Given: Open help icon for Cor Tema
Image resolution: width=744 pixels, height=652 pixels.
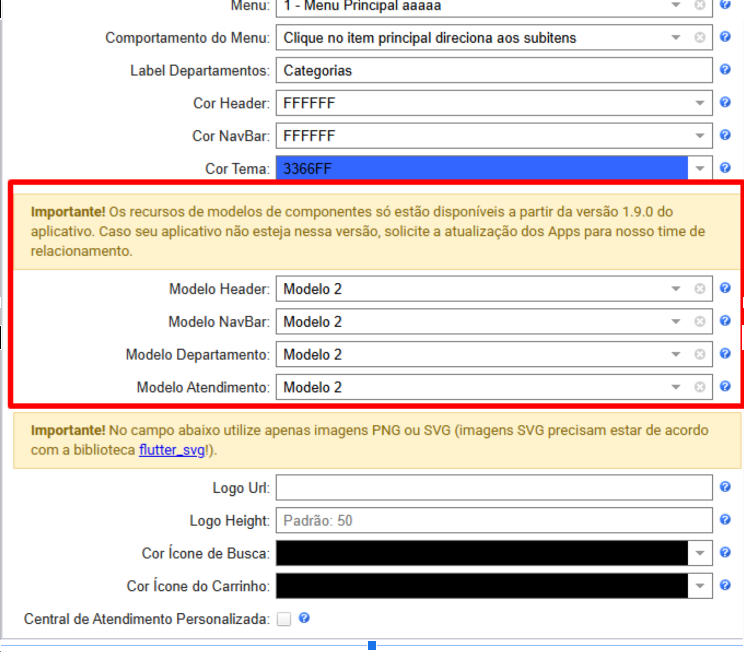Looking at the screenshot, I should coord(725,168).
